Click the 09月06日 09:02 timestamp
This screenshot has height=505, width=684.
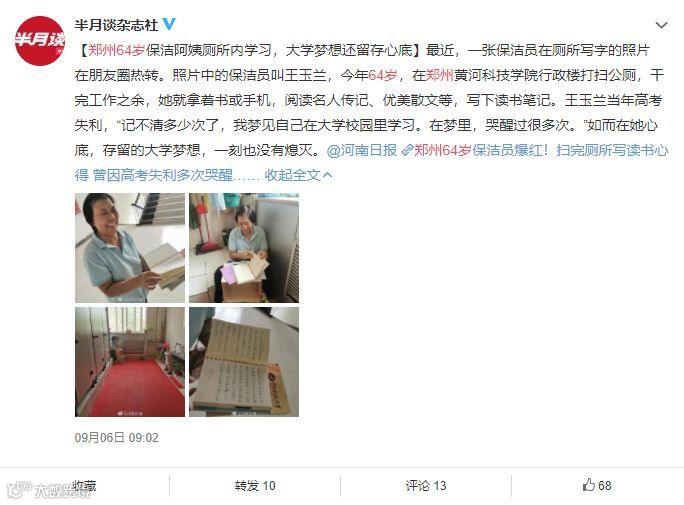116,437
